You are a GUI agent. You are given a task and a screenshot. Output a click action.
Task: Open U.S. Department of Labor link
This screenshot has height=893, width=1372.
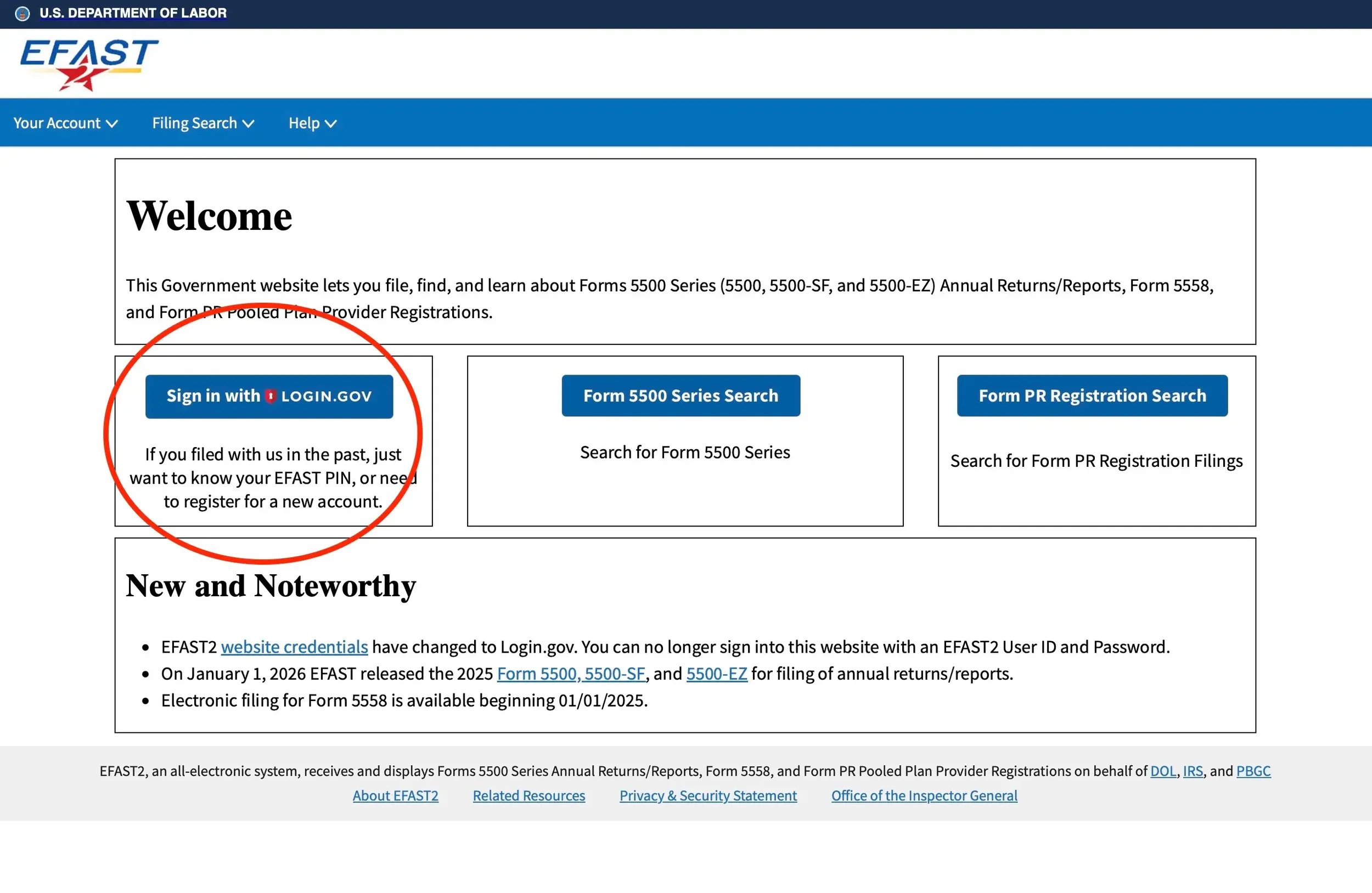coord(133,13)
